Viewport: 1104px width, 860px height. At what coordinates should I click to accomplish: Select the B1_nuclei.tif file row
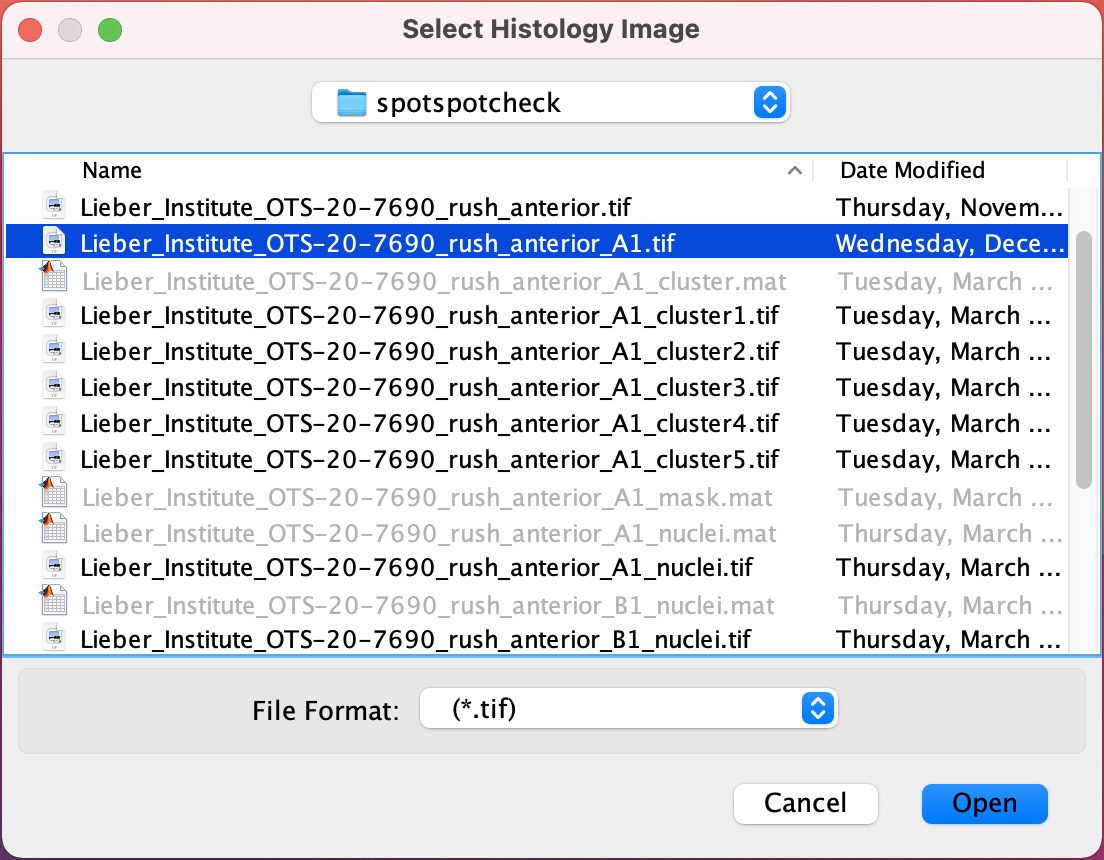coord(430,638)
